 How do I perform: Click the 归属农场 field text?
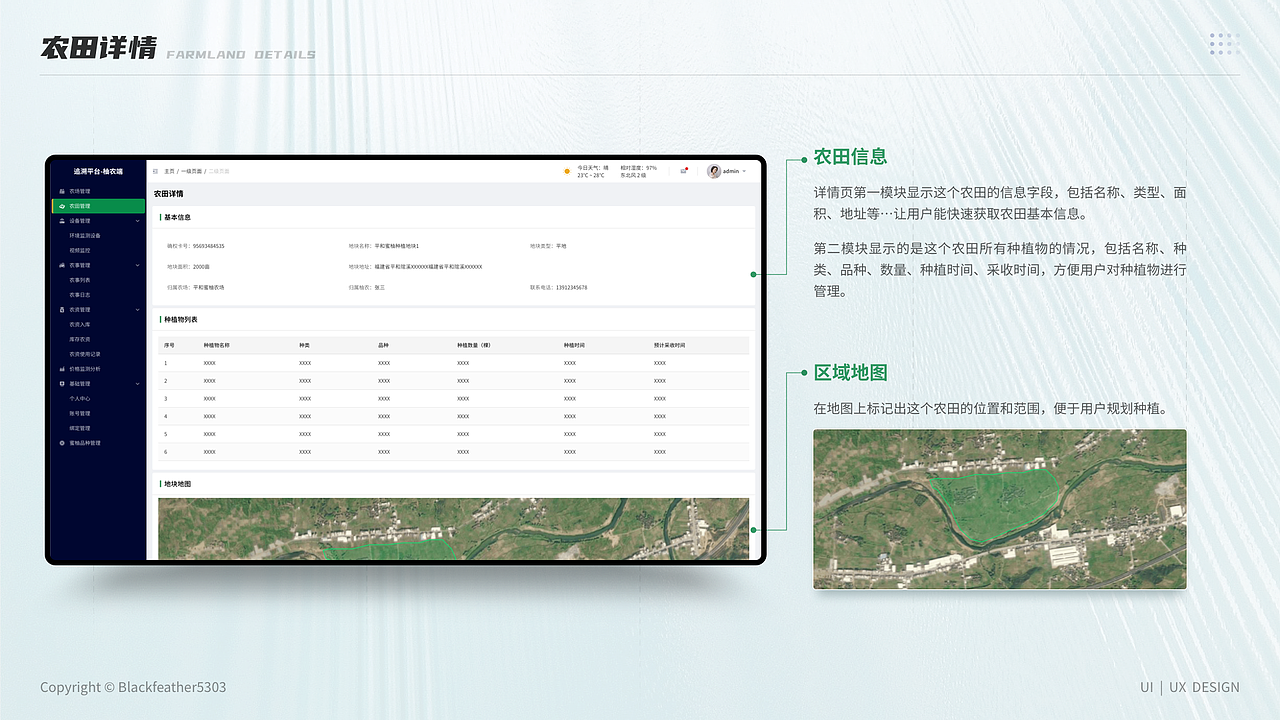[x=196, y=288]
